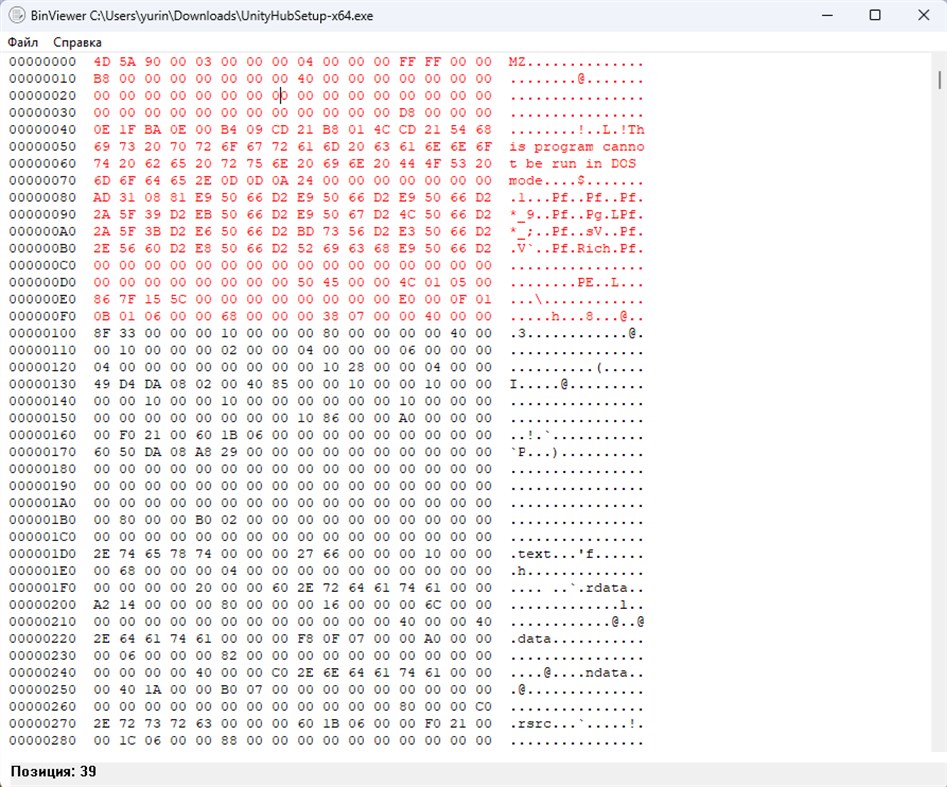
Task: Click ASCII text starting with MZ
Action: [x=577, y=62]
